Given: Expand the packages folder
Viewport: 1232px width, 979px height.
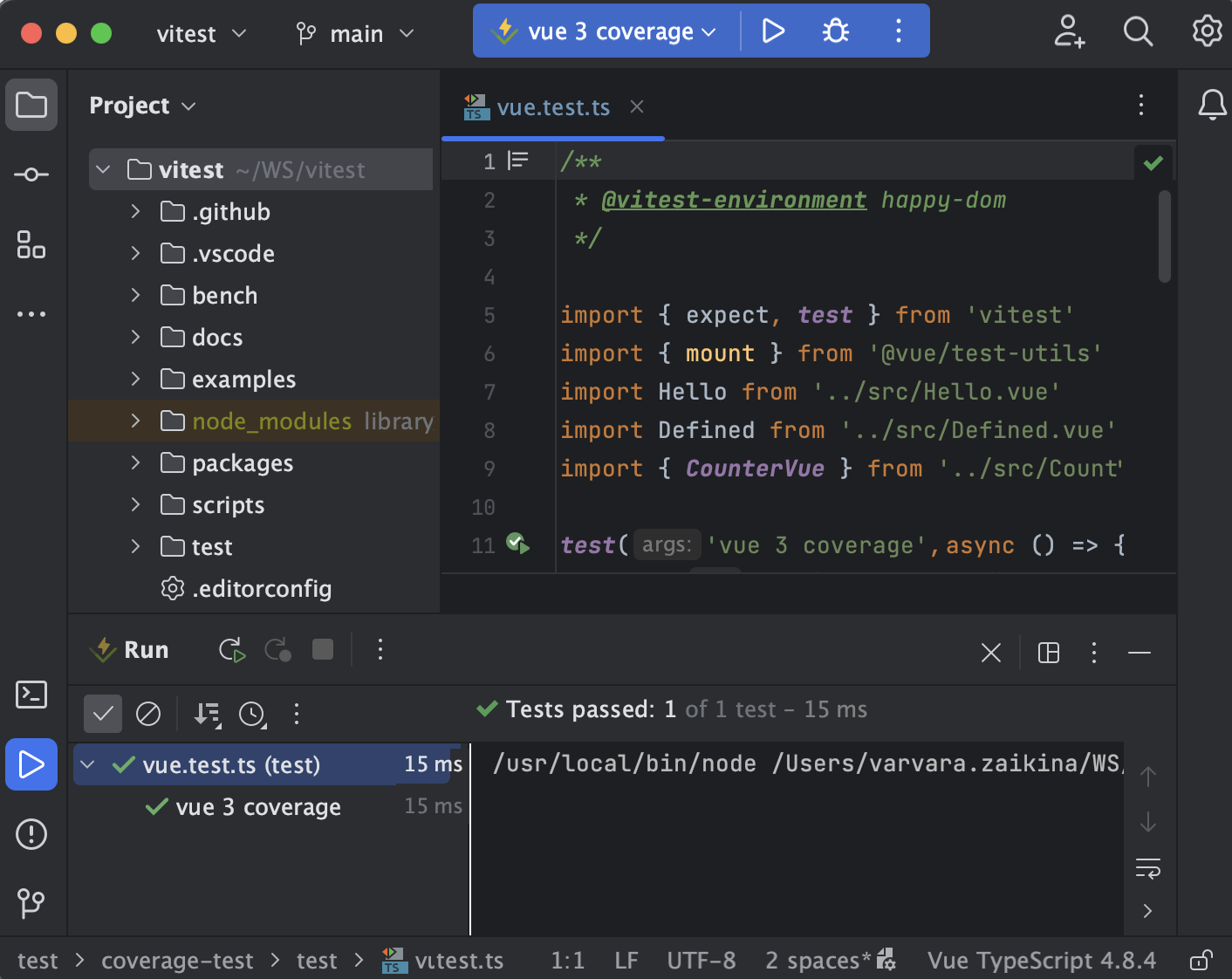Looking at the screenshot, I should click(135, 462).
